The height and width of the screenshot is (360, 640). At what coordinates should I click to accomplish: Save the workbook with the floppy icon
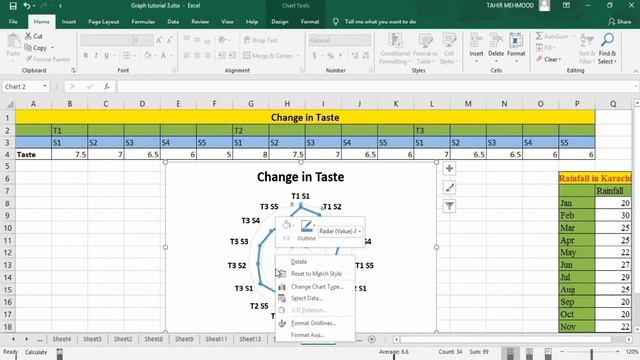click(x=13, y=6)
